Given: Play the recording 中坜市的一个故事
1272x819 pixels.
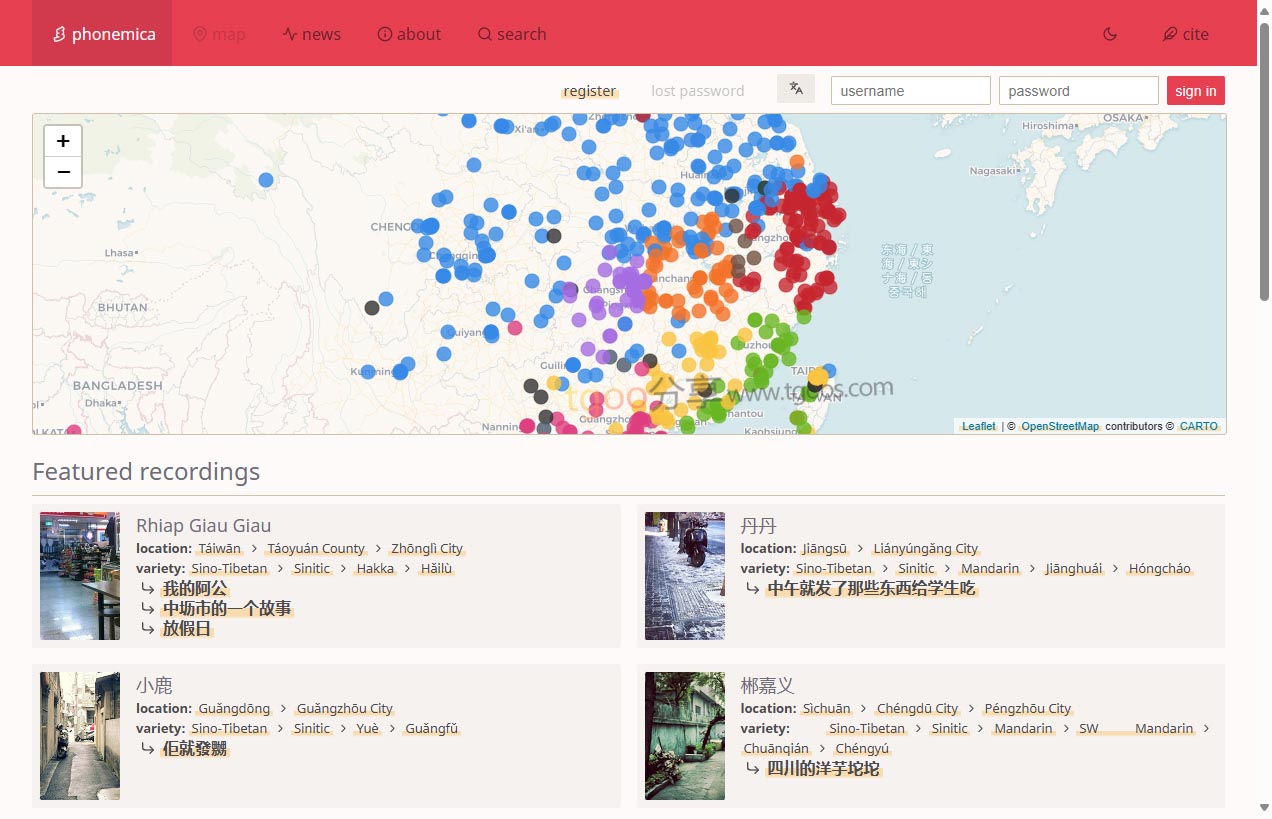Looking at the screenshot, I should click(227, 609).
